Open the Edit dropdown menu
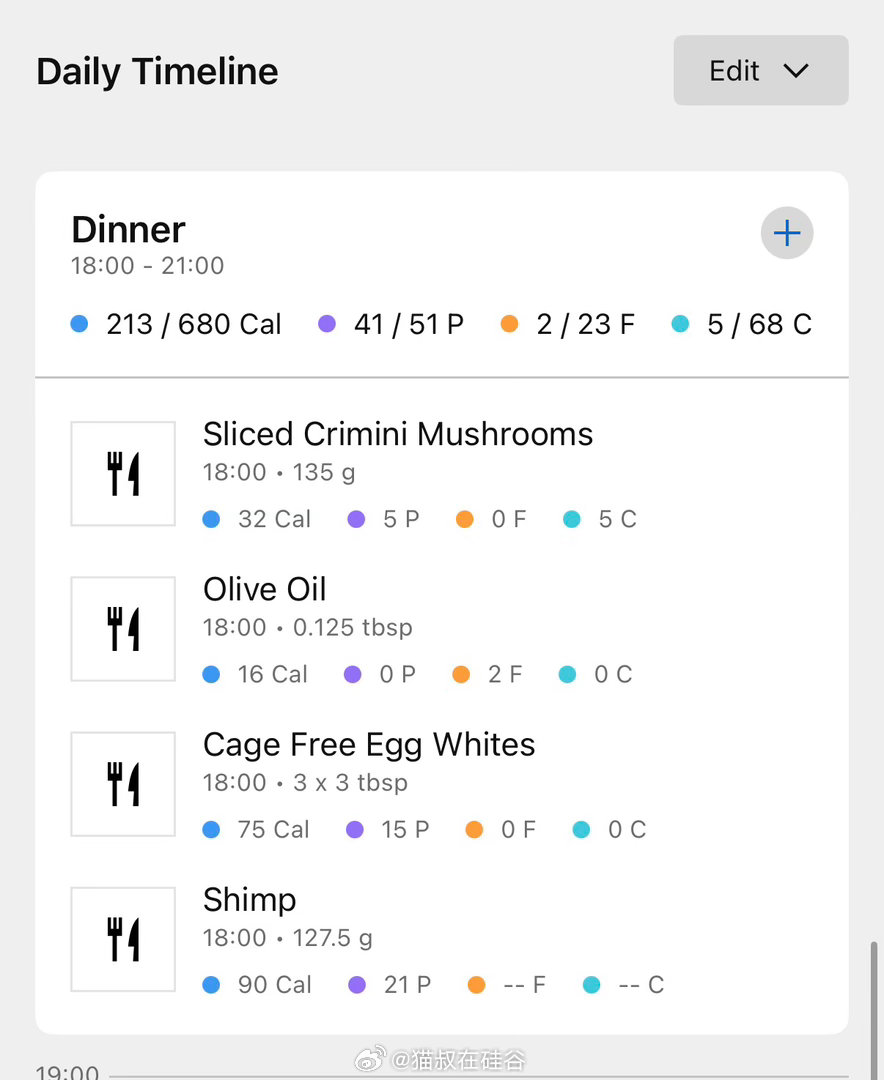 coord(760,71)
